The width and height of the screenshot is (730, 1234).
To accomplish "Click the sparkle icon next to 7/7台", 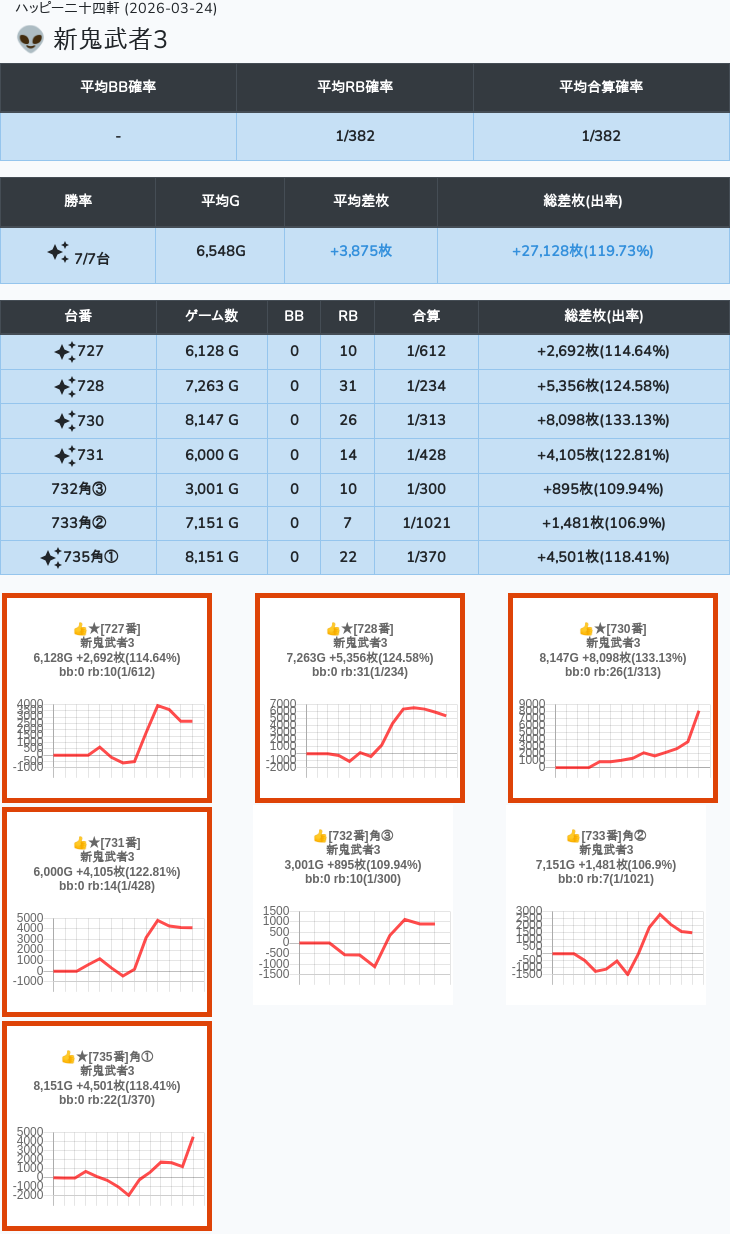I will click(x=58, y=252).
